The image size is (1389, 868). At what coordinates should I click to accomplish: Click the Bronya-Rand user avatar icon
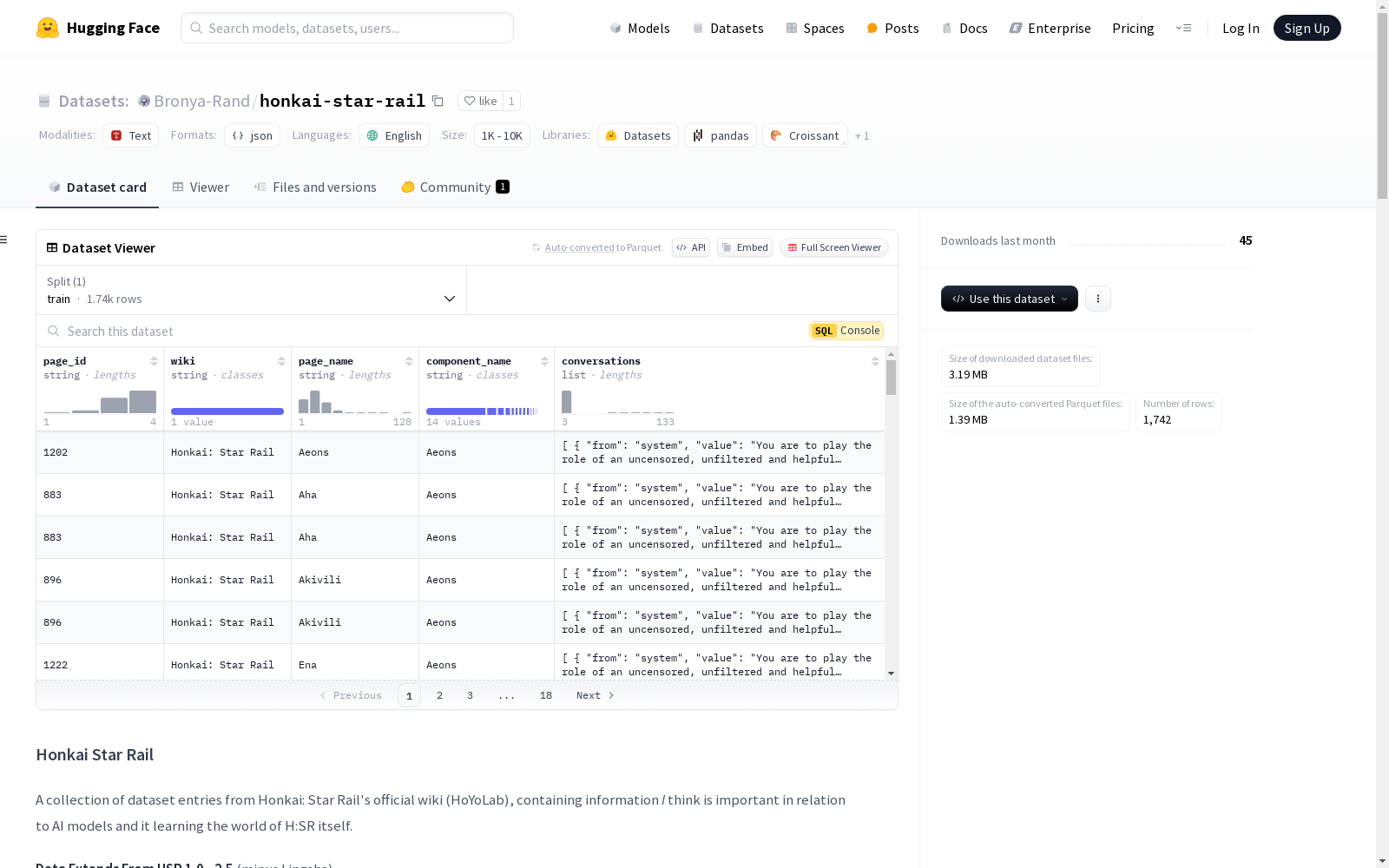tap(144, 101)
